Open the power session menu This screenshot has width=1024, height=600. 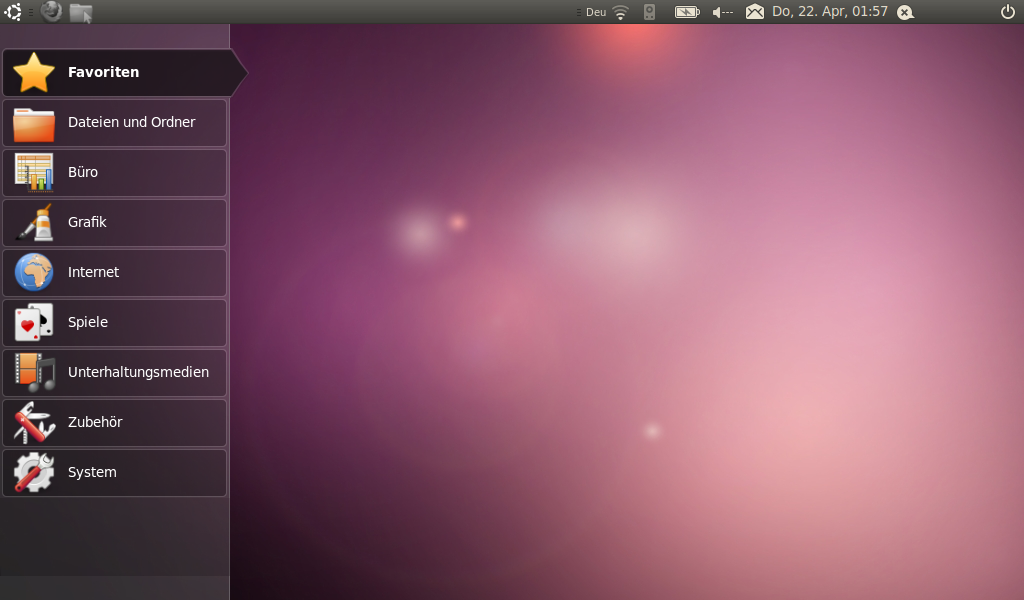click(x=1008, y=12)
